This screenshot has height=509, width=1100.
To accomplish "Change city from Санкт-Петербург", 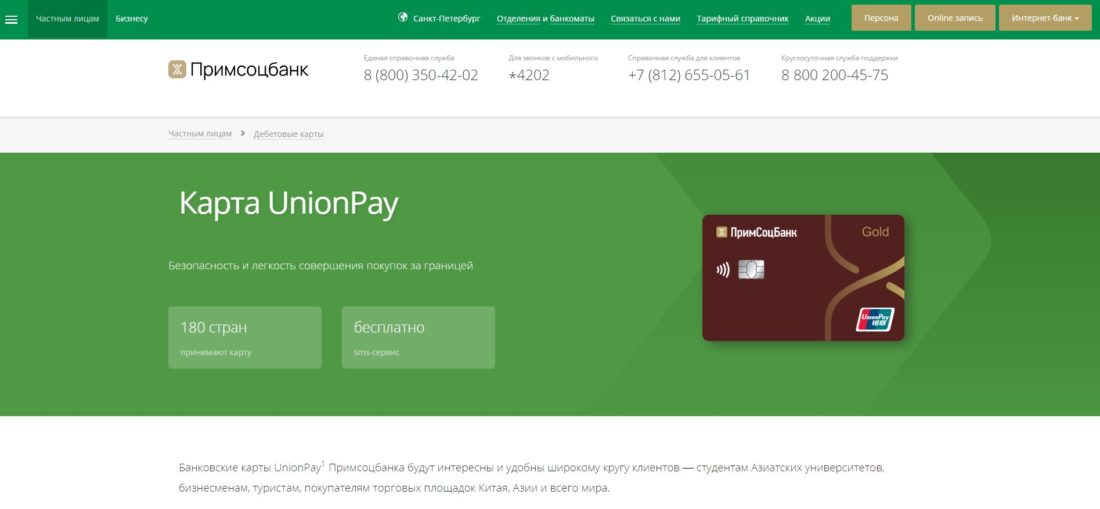I will pos(447,19).
